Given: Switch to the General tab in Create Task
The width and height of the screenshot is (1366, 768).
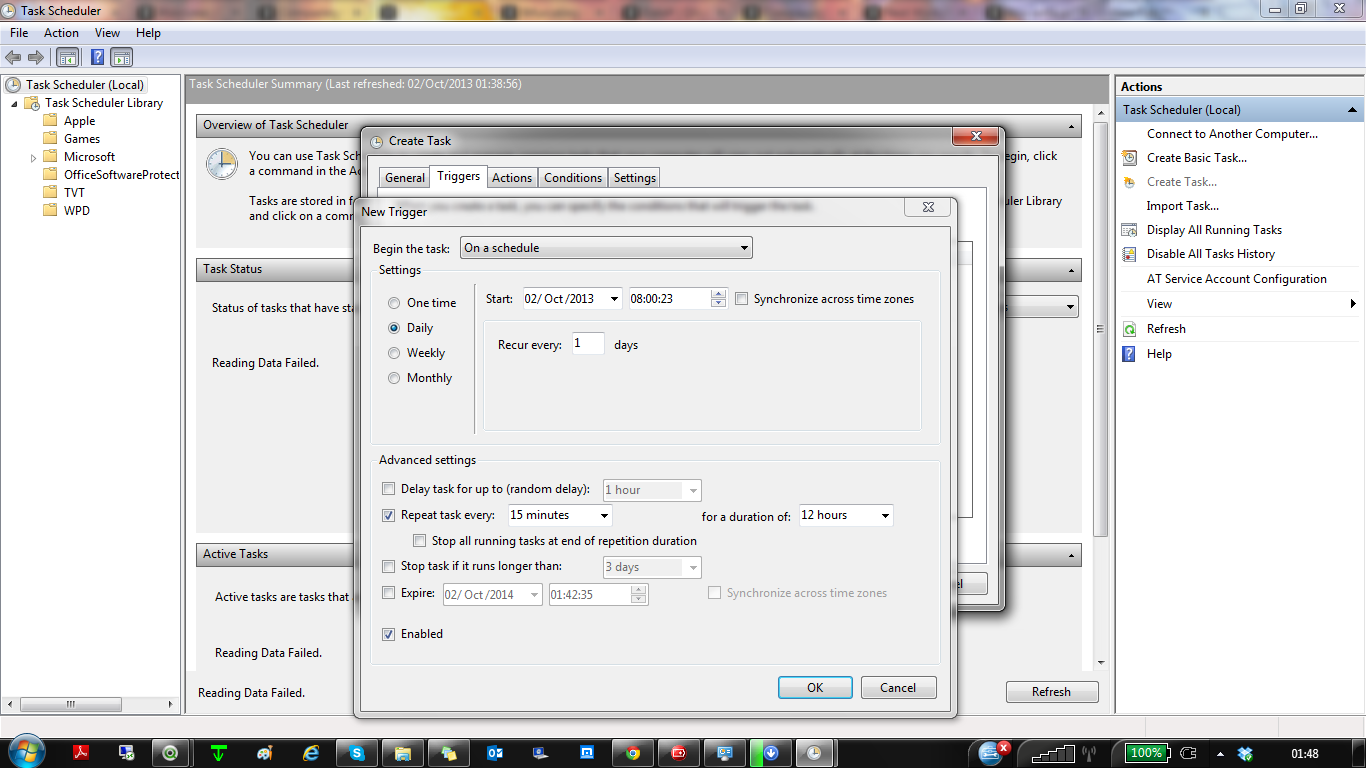Looking at the screenshot, I should coord(405,178).
